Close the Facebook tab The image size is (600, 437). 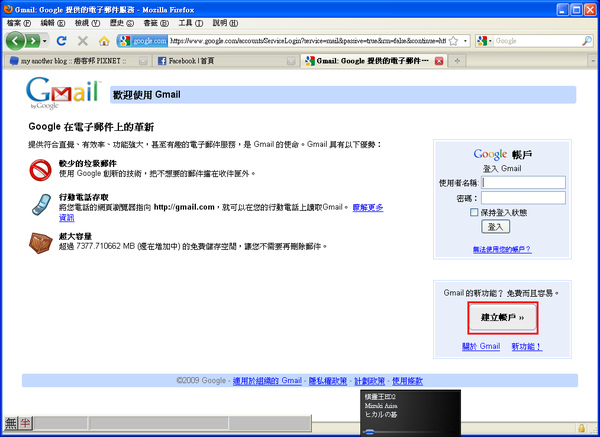pos(291,61)
